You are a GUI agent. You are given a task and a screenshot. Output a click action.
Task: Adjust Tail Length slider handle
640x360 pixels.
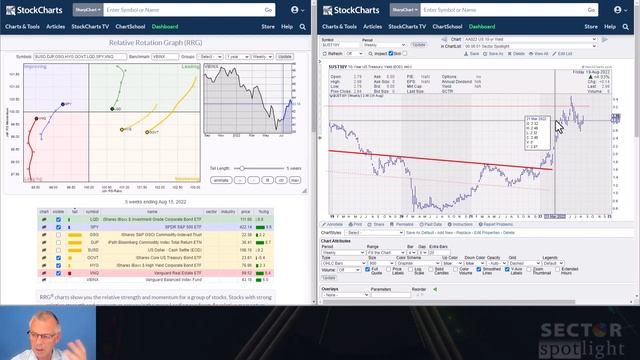[x=242, y=168]
